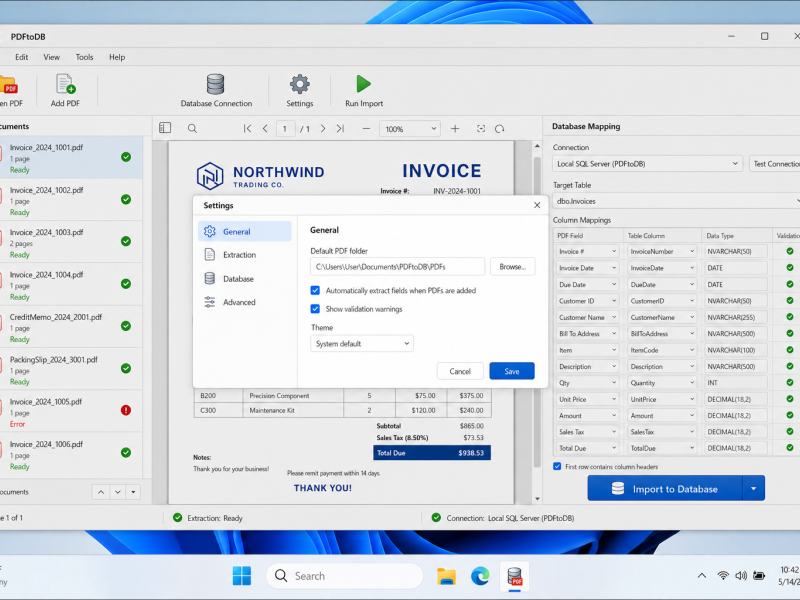Open Microsoft Edge from the taskbar
The image size is (800, 600).
pyautogui.click(x=480, y=576)
